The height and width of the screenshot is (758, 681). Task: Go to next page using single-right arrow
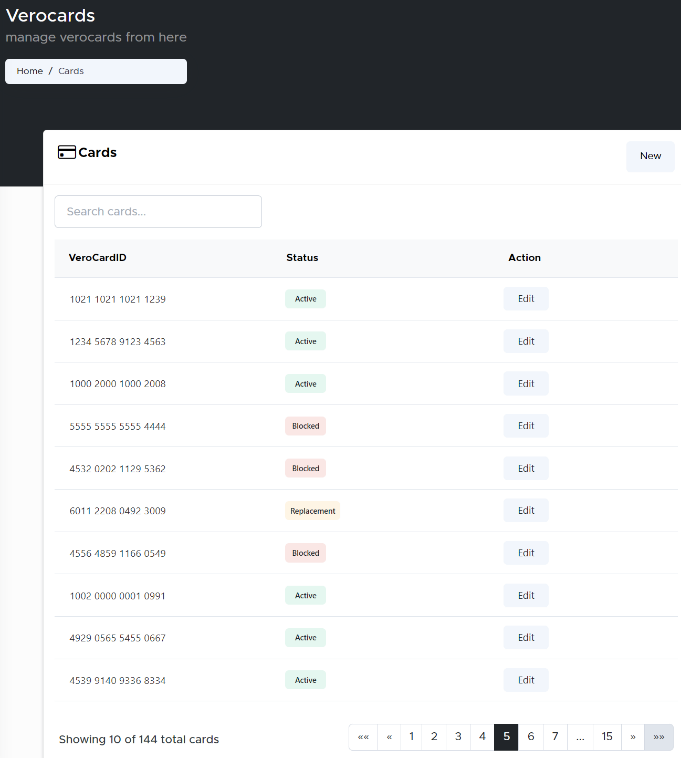(632, 737)
